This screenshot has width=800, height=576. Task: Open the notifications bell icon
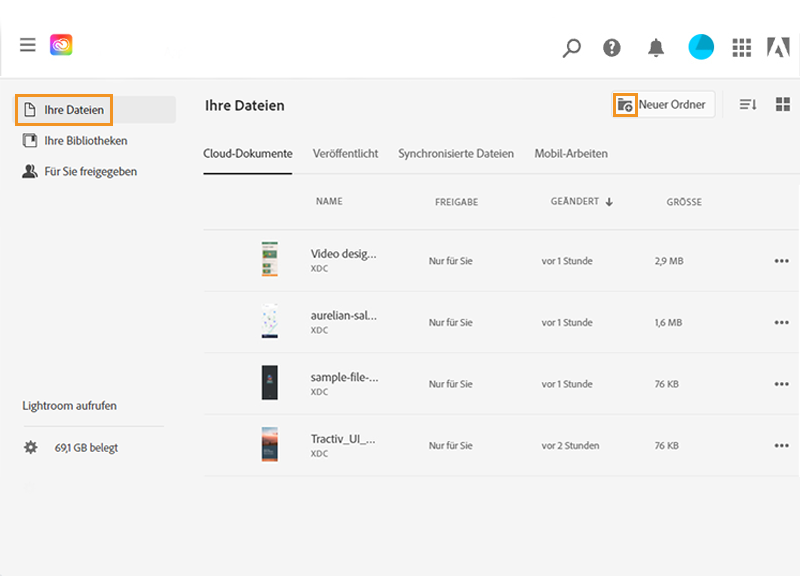(657, 46)
